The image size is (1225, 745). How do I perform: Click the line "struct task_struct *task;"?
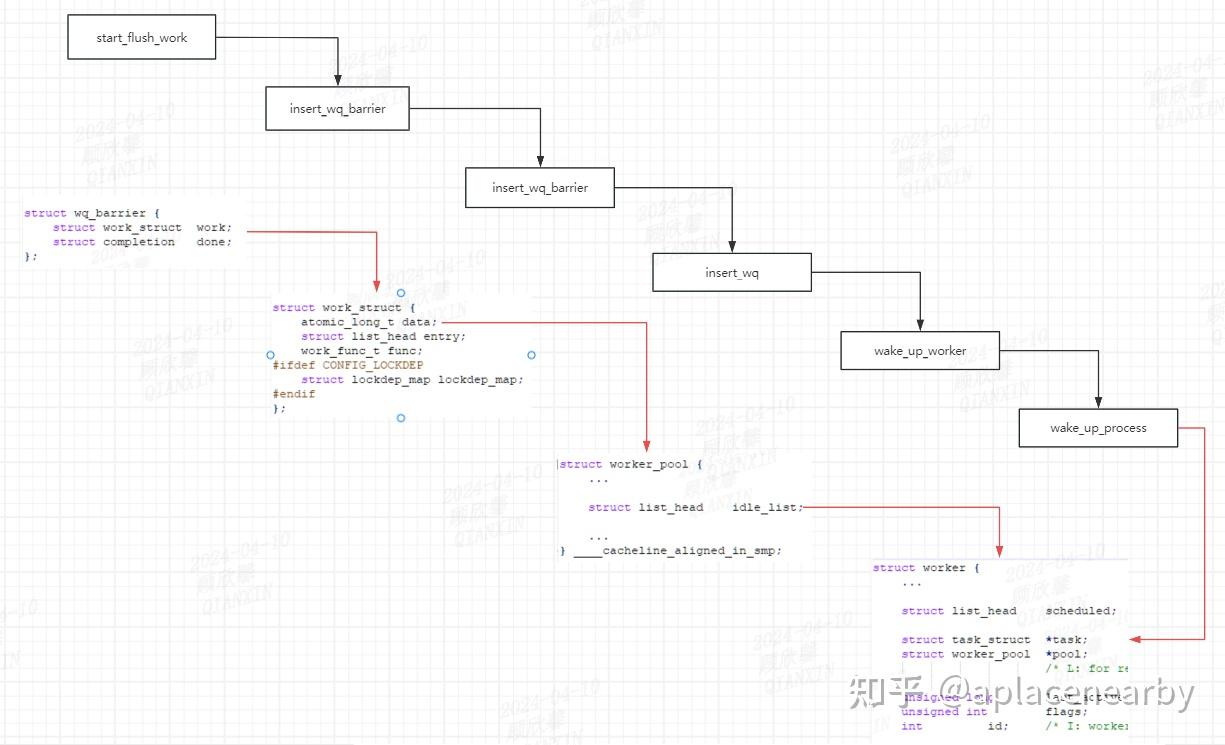click(x=995, y=640)
